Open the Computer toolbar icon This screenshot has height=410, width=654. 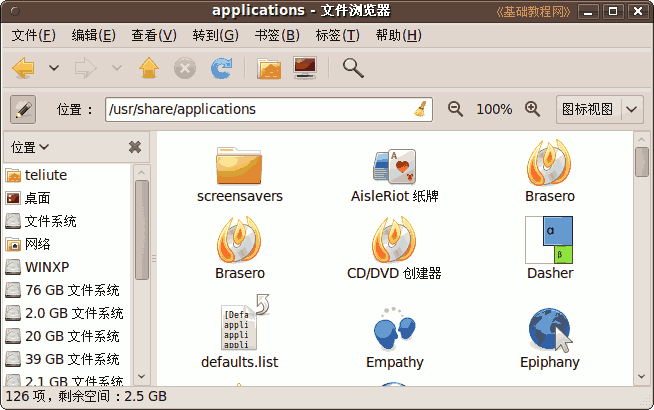pyautogui.click(x=305, y=68)
